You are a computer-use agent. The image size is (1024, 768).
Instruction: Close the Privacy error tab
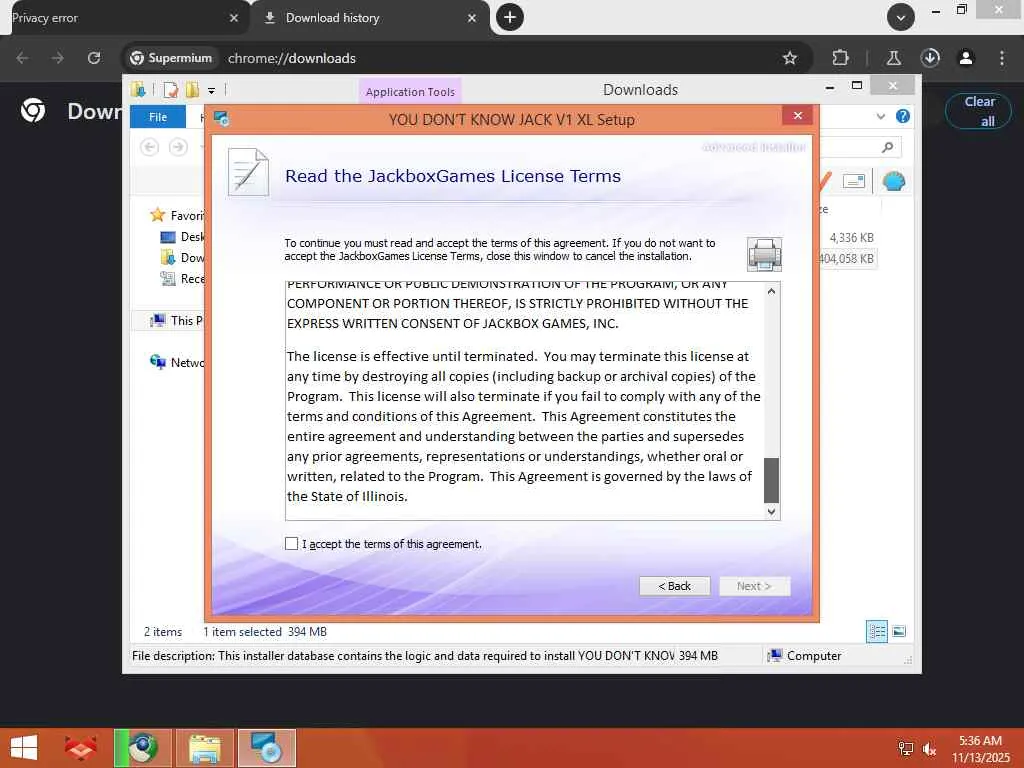click(234, 18)
